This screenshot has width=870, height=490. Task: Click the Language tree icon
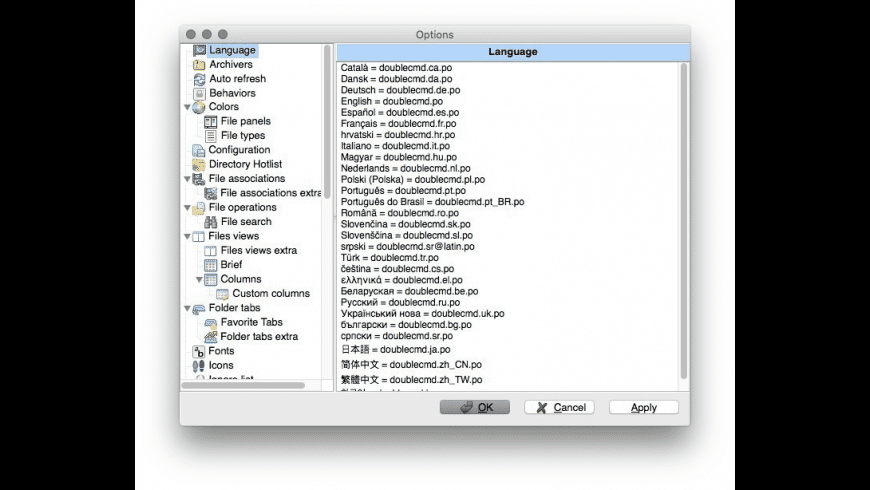(x=200, y=50)
